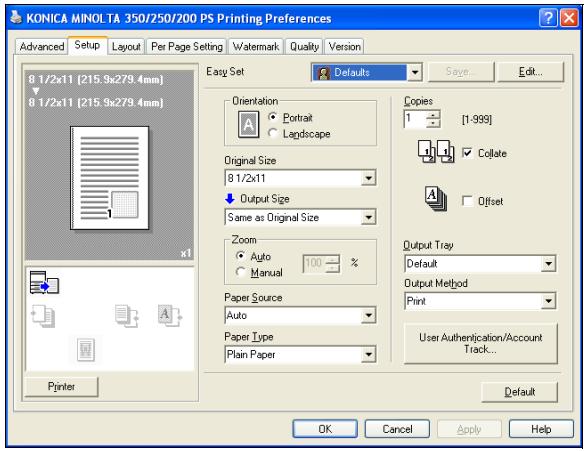Click the Edit... button
The image size is (584, 451).
pos(531,72)
